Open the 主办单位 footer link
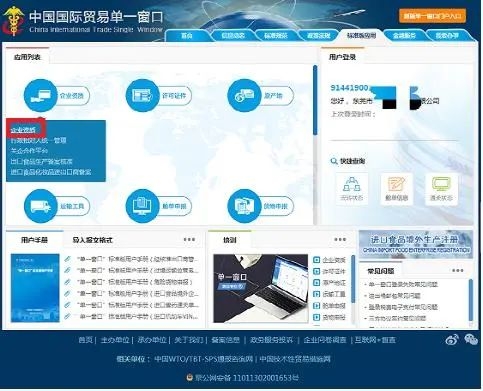Viewport: 483px width, 391px height. [115, 340]
